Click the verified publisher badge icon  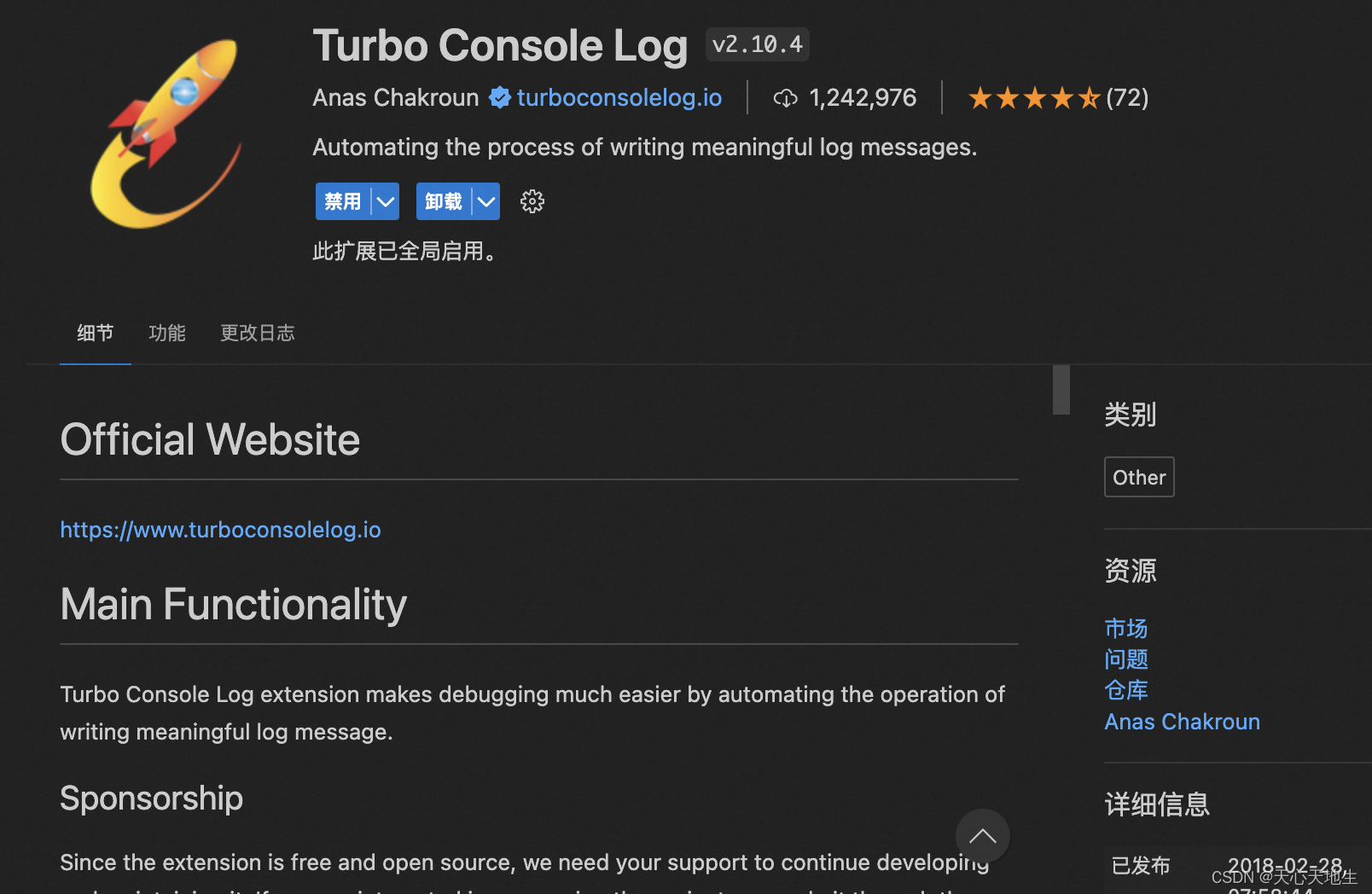(500, 98)
